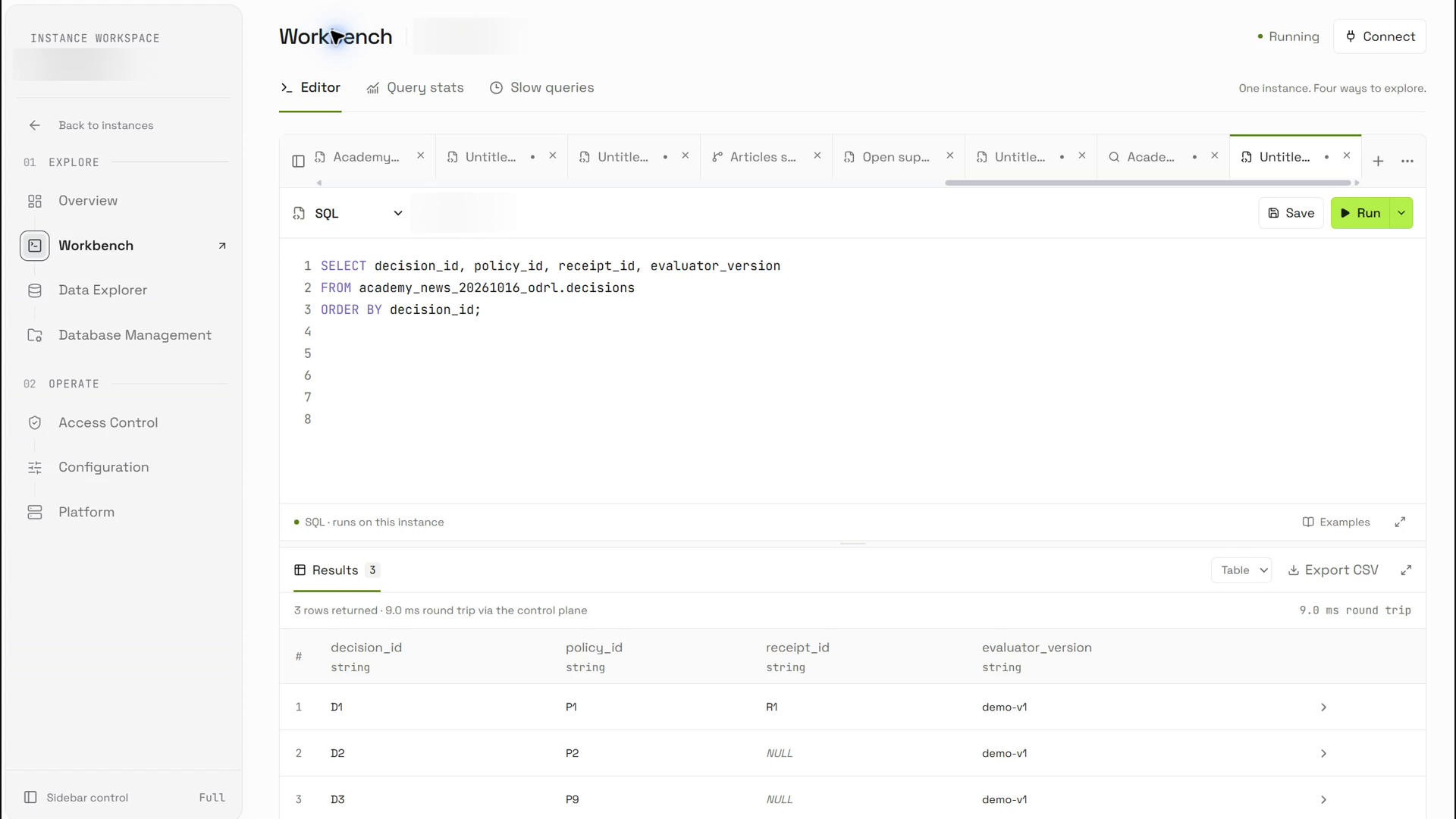The image size is (1456, 819).
Task: Export results as CSV
Action: tap(1333, 570)
